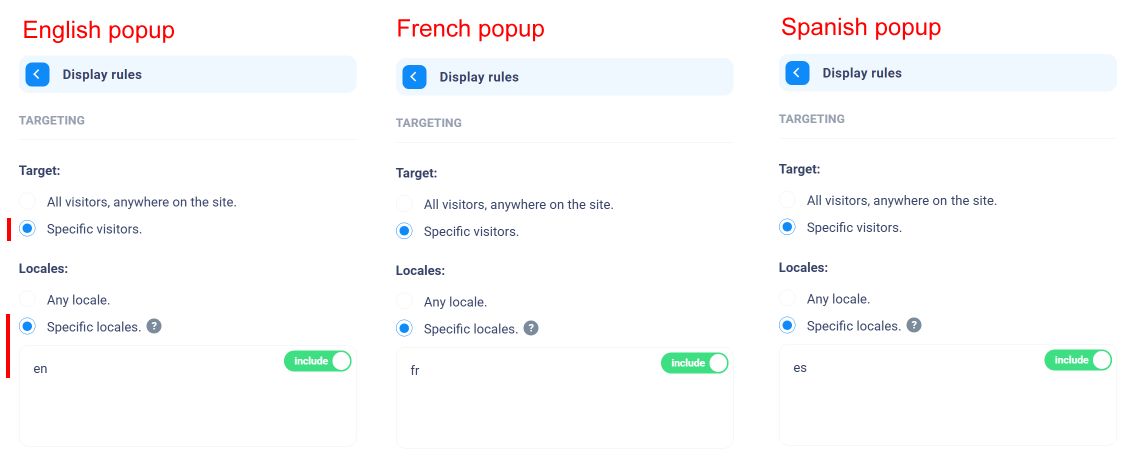
Task: Select 'All visitors' radio in Spanish popup
Action: point(787,201)
